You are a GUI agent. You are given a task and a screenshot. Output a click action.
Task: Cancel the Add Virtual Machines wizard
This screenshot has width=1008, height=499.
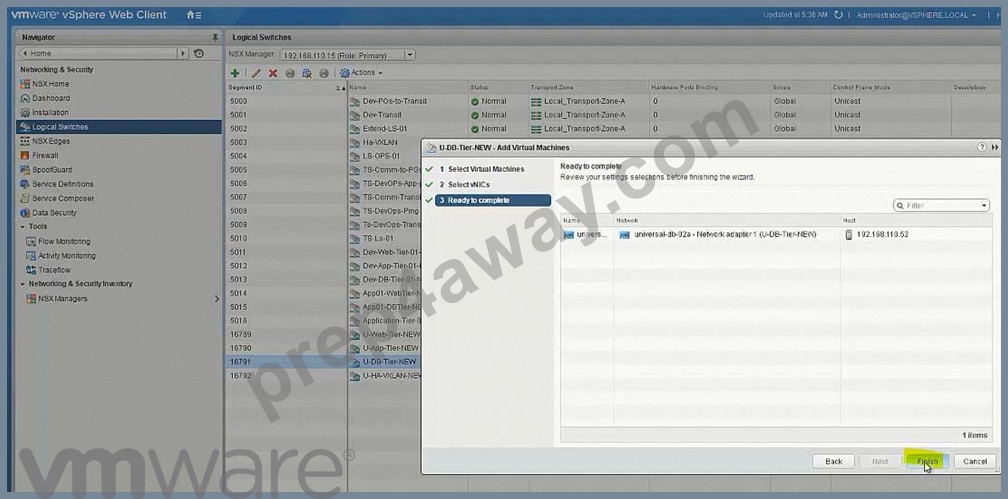975,461
